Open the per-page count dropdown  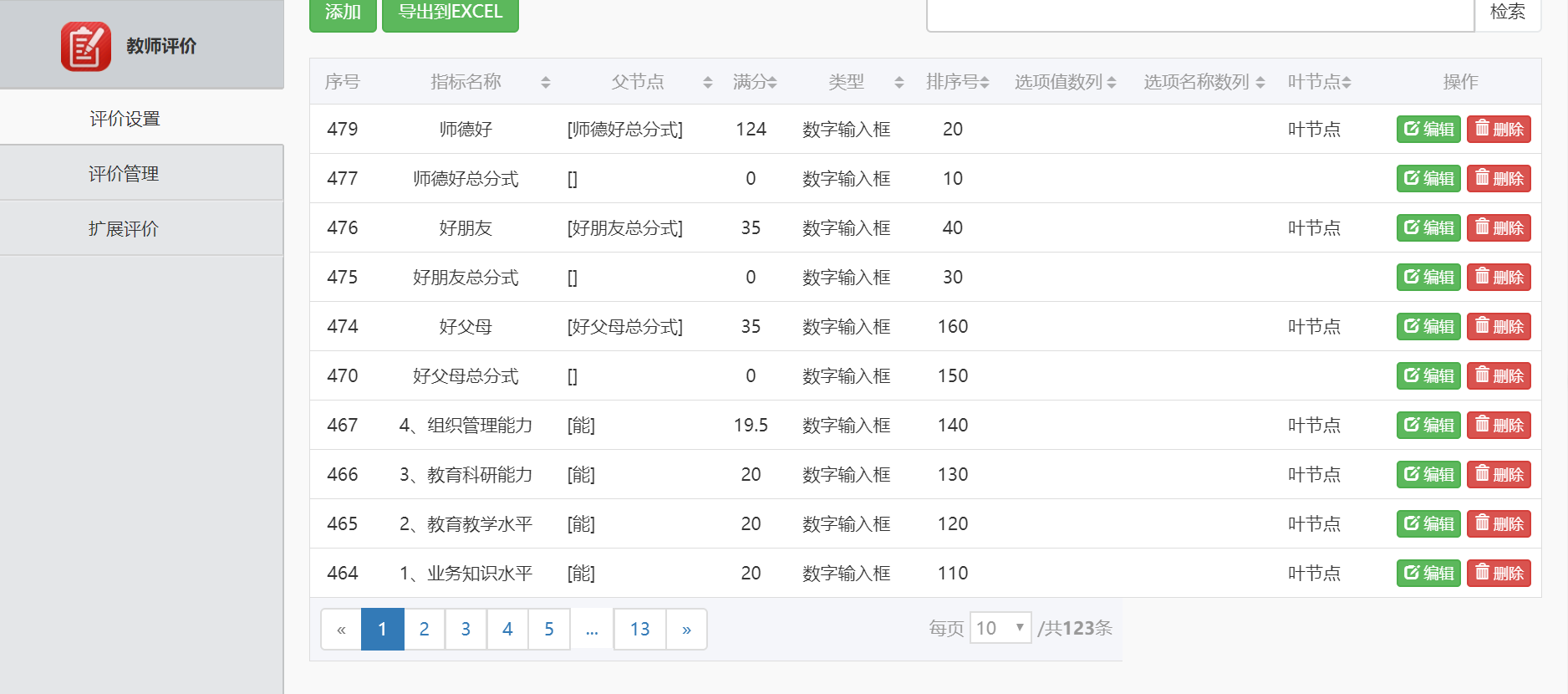pos(1000,628)
